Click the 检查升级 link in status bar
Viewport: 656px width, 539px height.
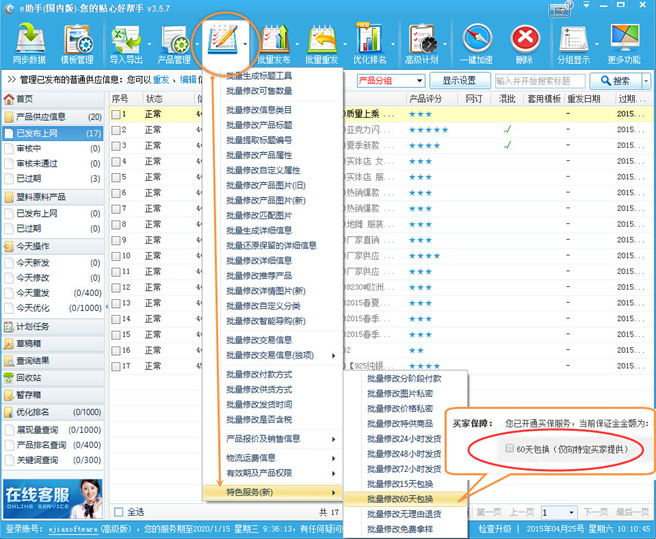coord(495,529)
